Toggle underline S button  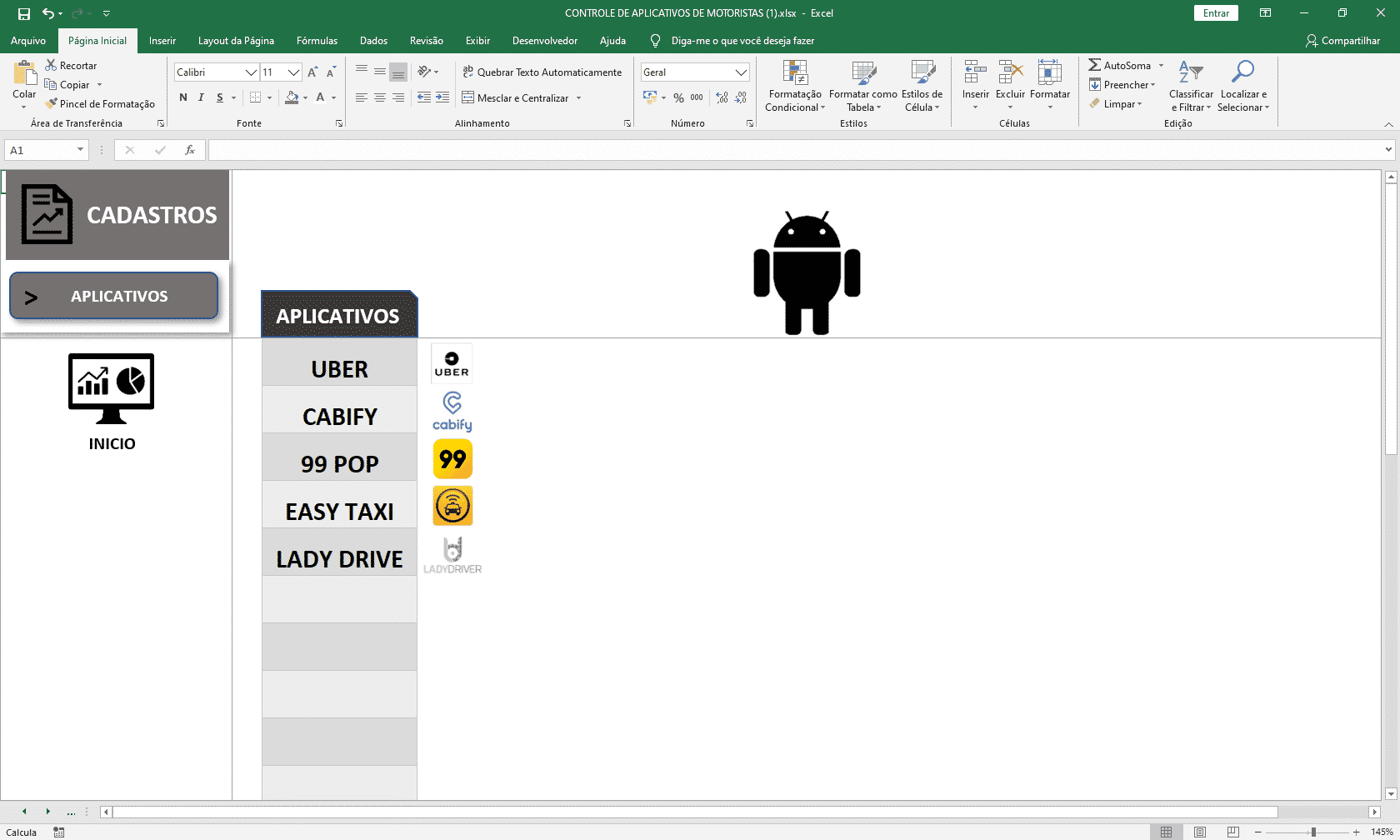click(x=220, y=97)
